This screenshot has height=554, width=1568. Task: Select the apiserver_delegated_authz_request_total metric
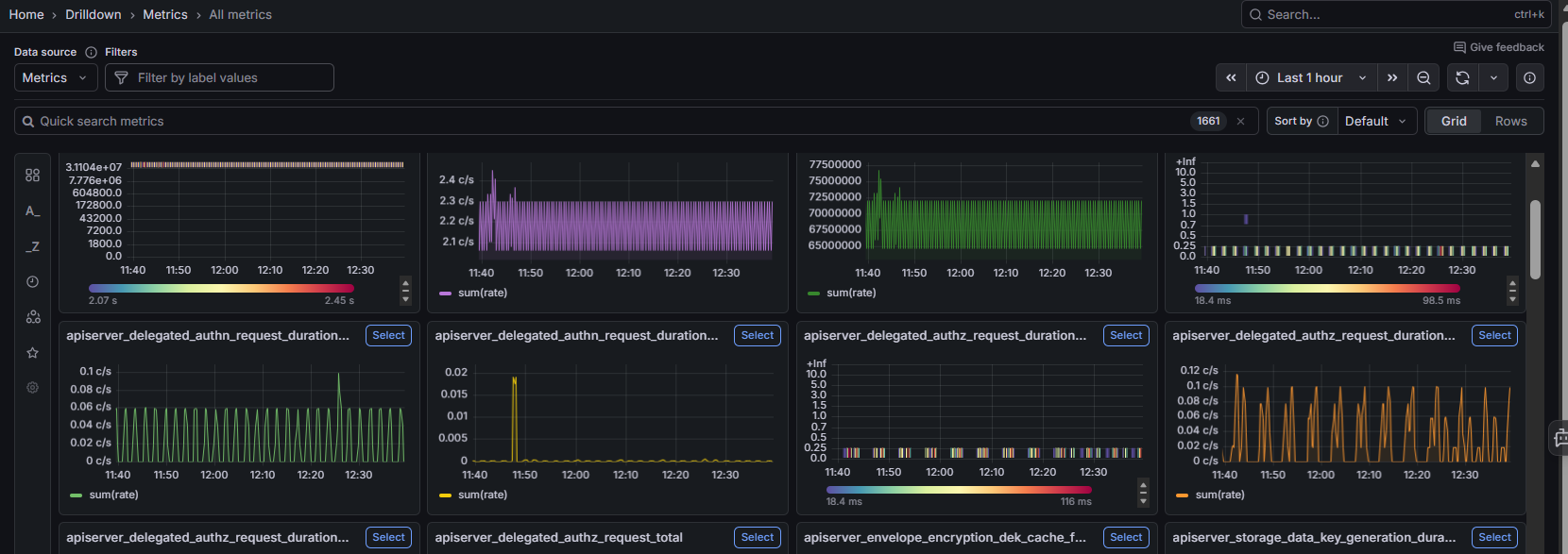click(758, 538)
